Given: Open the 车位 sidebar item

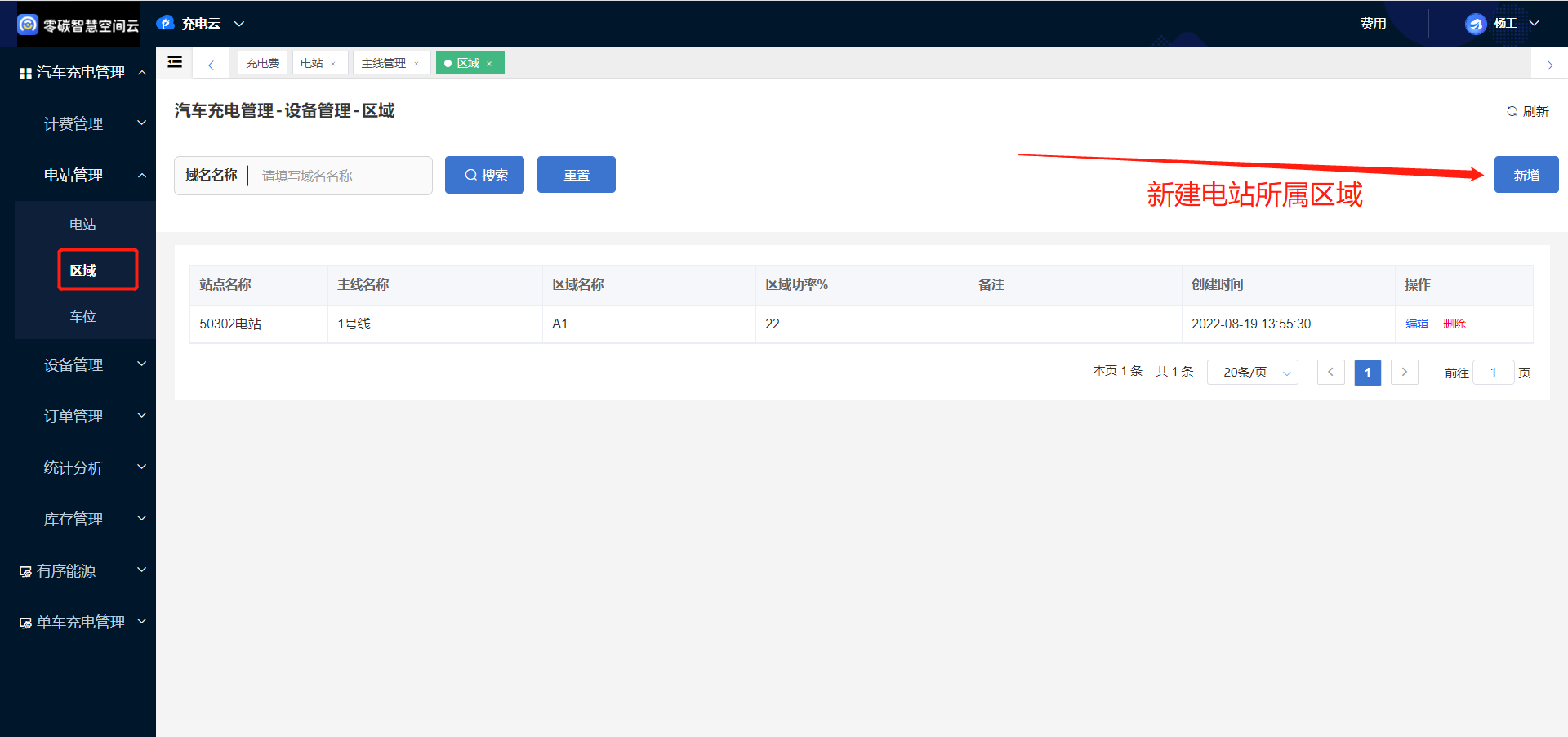Looking at the screenshot, I should click(x=82, y=316).
